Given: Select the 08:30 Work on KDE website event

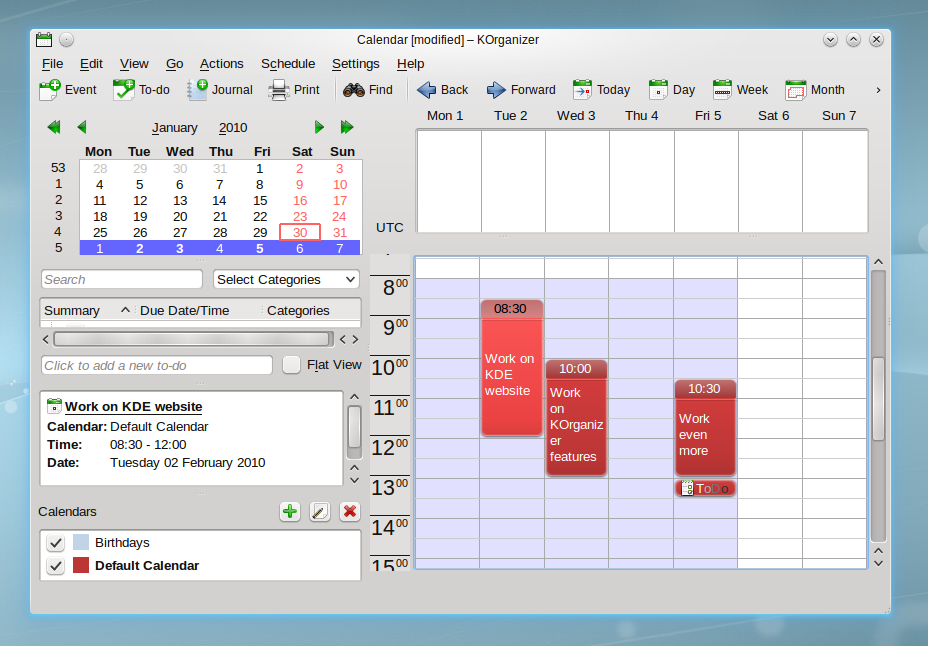Looking at the screenshot, I should coord(511,368).
